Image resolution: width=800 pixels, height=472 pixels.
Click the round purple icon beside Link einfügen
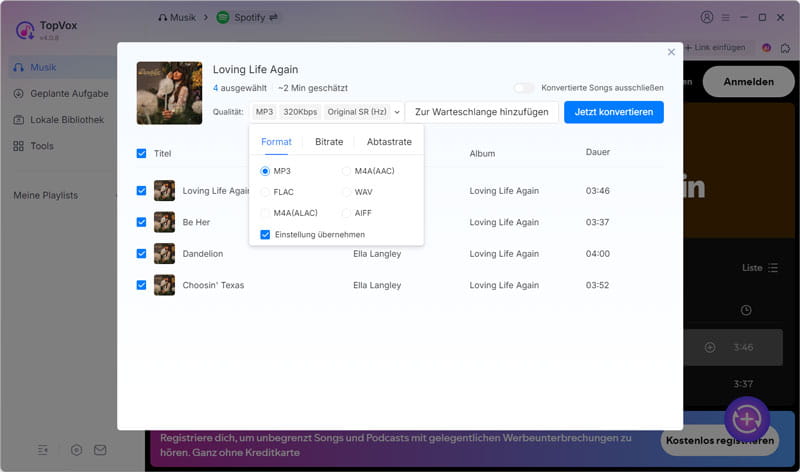(766, 47)
